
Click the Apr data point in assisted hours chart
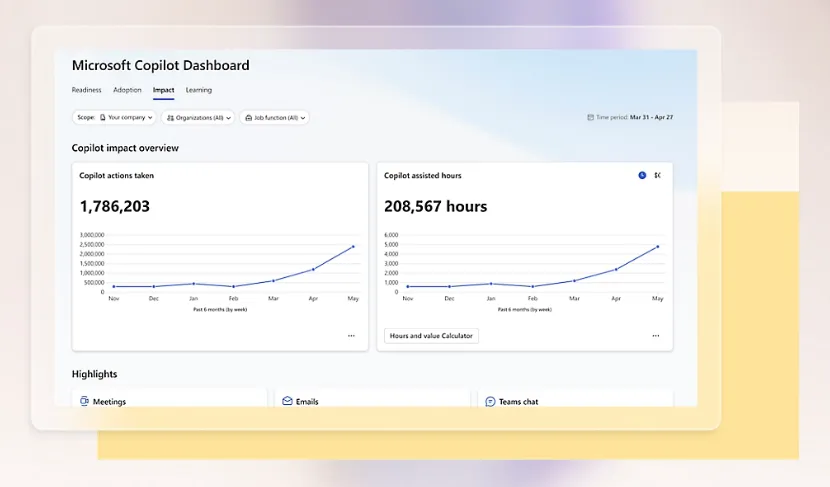616,269
